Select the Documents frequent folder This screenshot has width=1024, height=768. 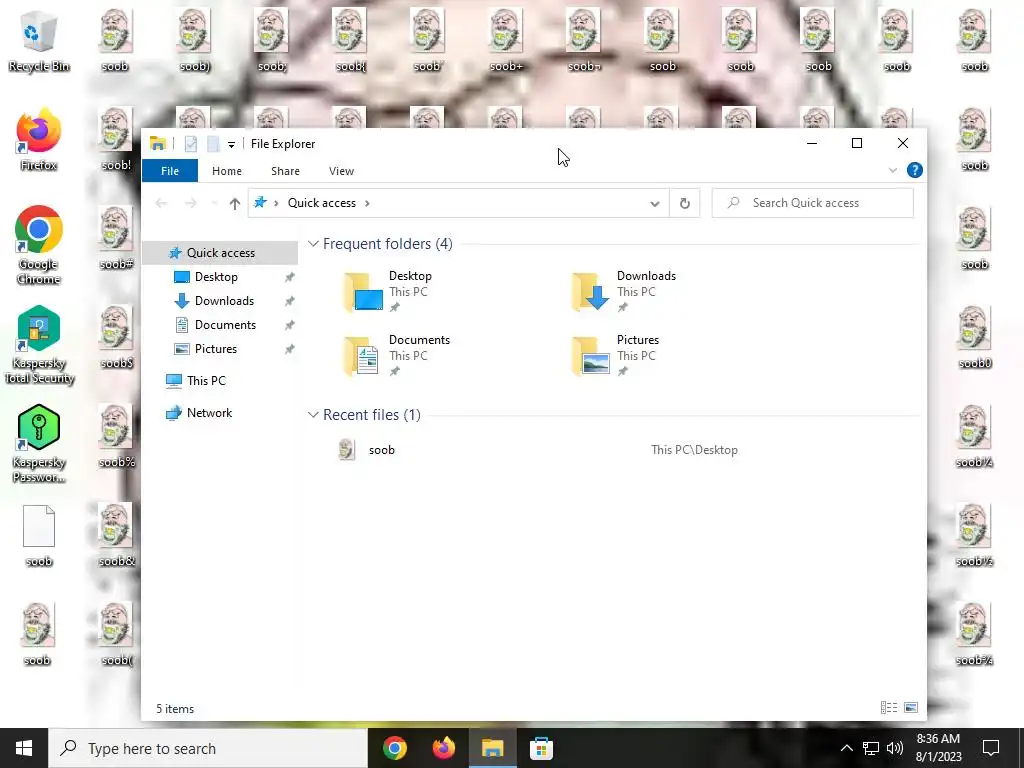(398, 355)
